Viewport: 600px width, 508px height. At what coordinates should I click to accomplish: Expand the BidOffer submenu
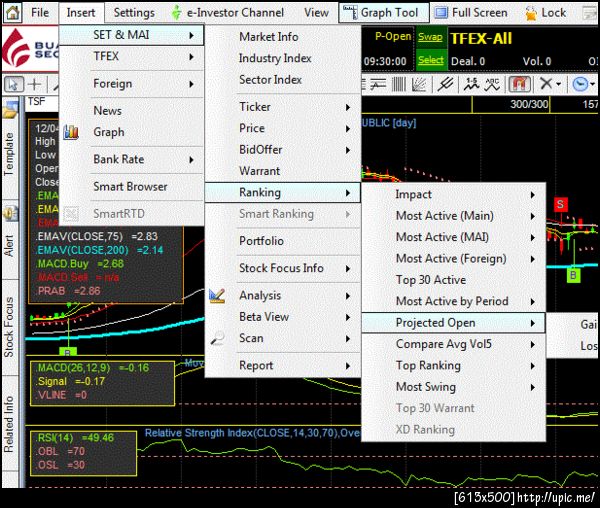pyautogui.click(x=283, y=150)
